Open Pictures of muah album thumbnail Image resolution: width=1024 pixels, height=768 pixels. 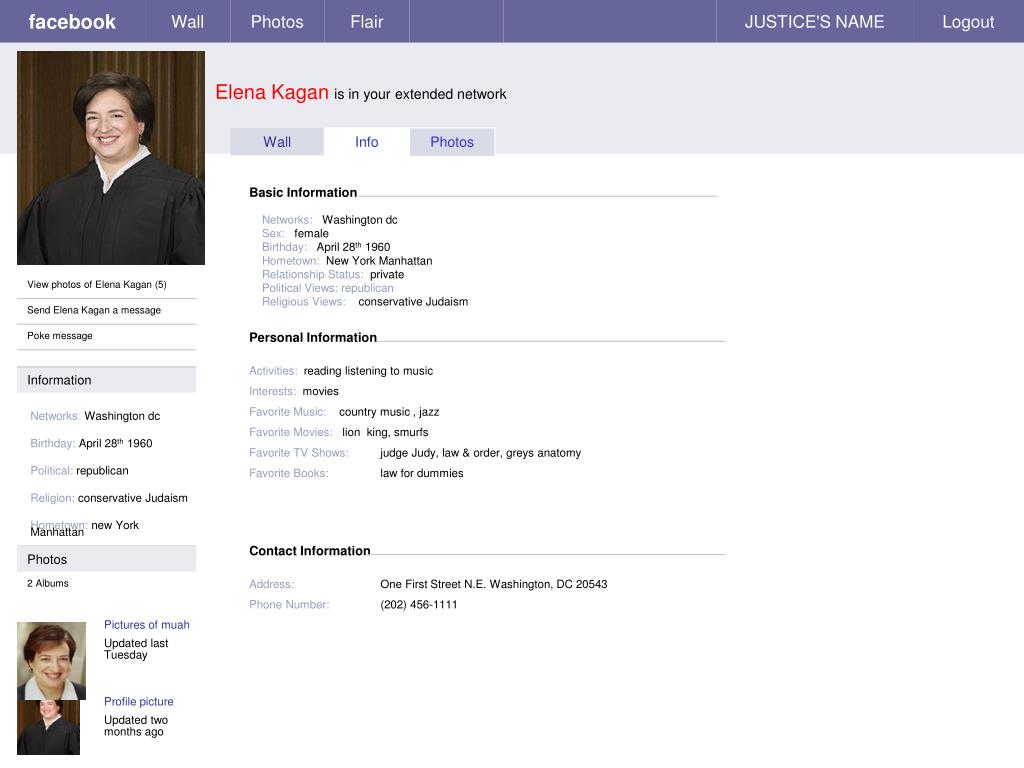pos(52,661)
